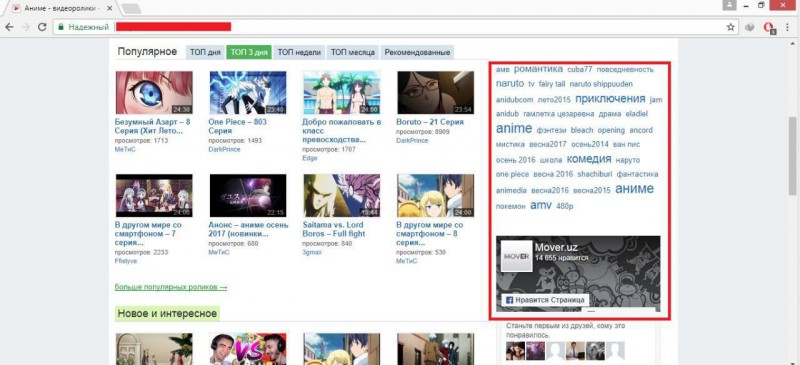Click the browser back arrow
The height and width of the screenshot is (365, 800).
(x=9, y=27)
